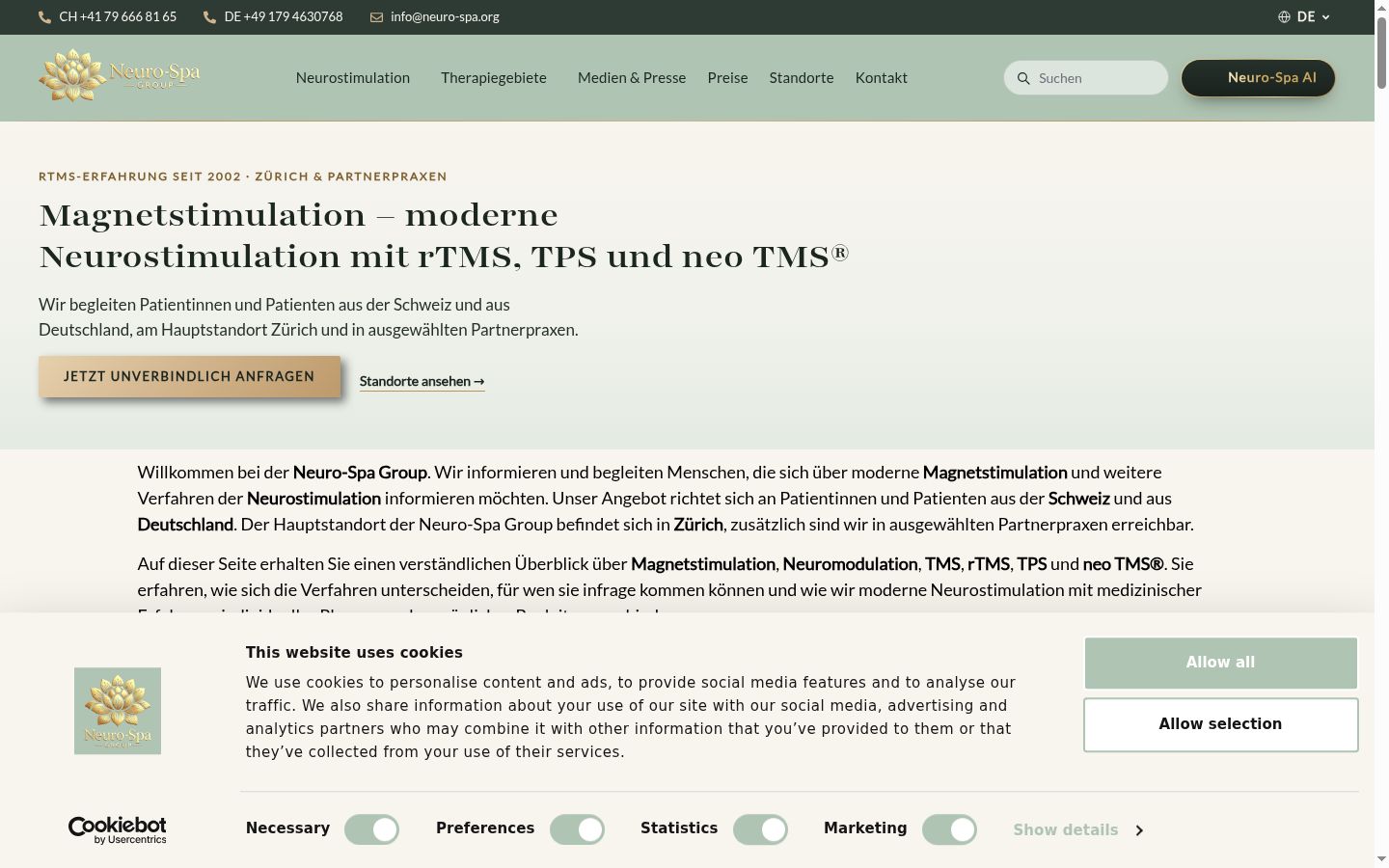Open the Kontakt page

[882, 77]
